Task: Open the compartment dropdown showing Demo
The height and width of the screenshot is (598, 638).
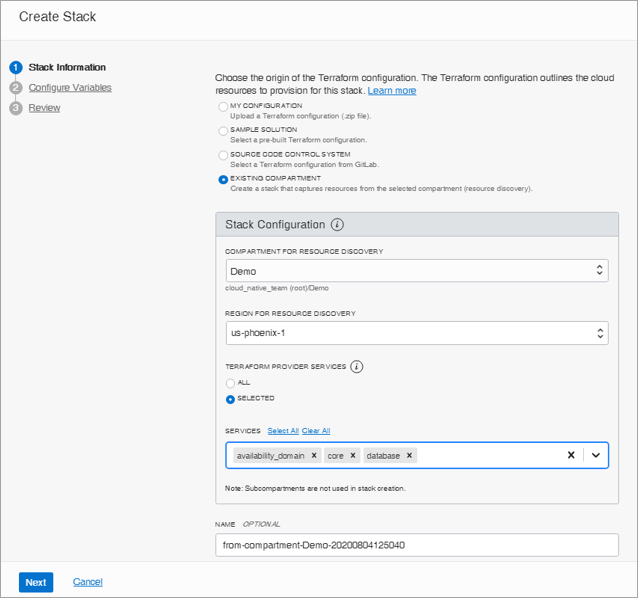Action: pyautogui.click(x=417, y=271)
